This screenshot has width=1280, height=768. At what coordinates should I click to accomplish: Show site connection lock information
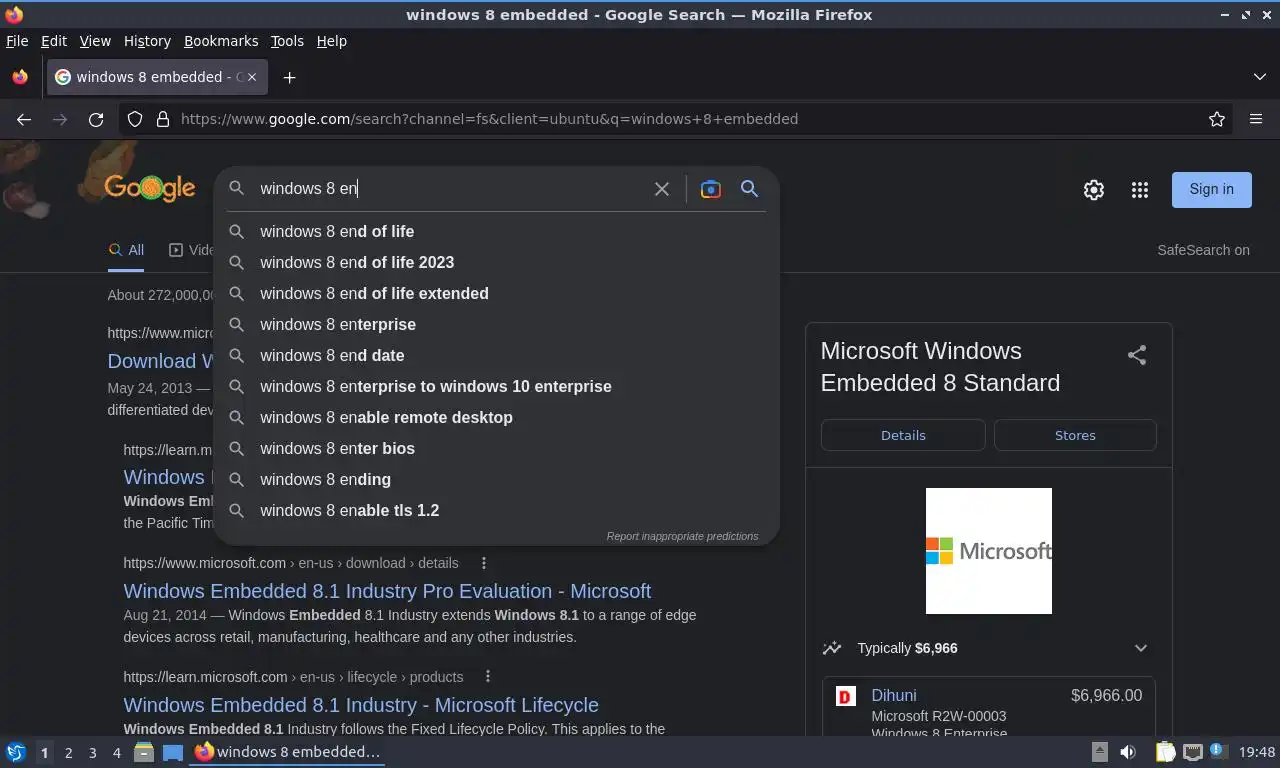(x=163, y=119)
